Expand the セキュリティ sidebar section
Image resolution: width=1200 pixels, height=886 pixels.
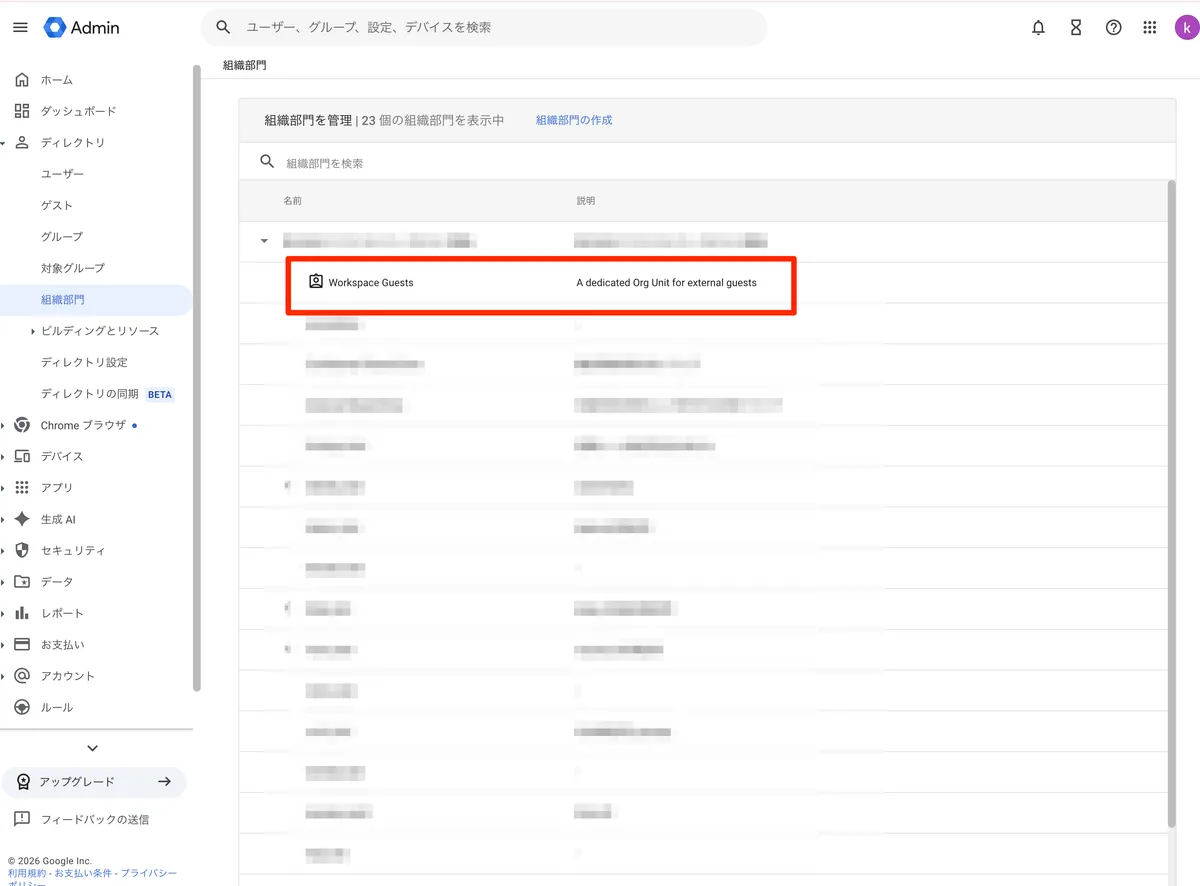click(x=4, y=551)
